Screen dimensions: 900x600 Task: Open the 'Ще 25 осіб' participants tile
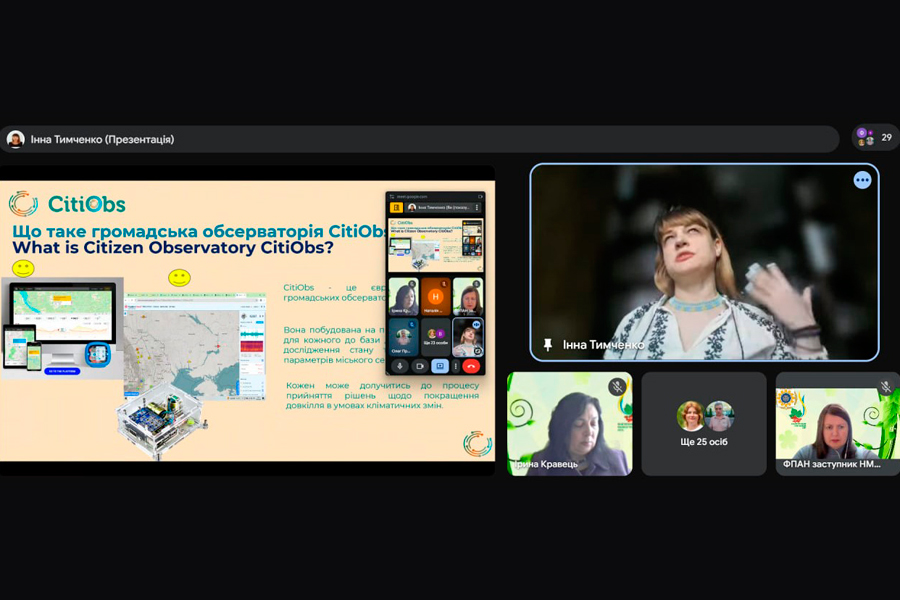tap(704, 424)
